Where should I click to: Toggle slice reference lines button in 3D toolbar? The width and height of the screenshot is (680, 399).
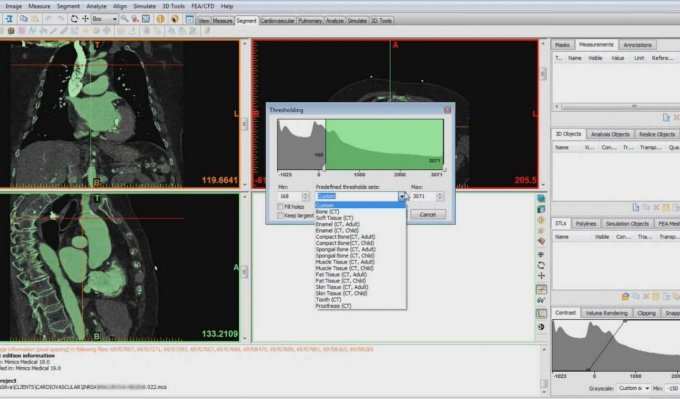point(541,289)
